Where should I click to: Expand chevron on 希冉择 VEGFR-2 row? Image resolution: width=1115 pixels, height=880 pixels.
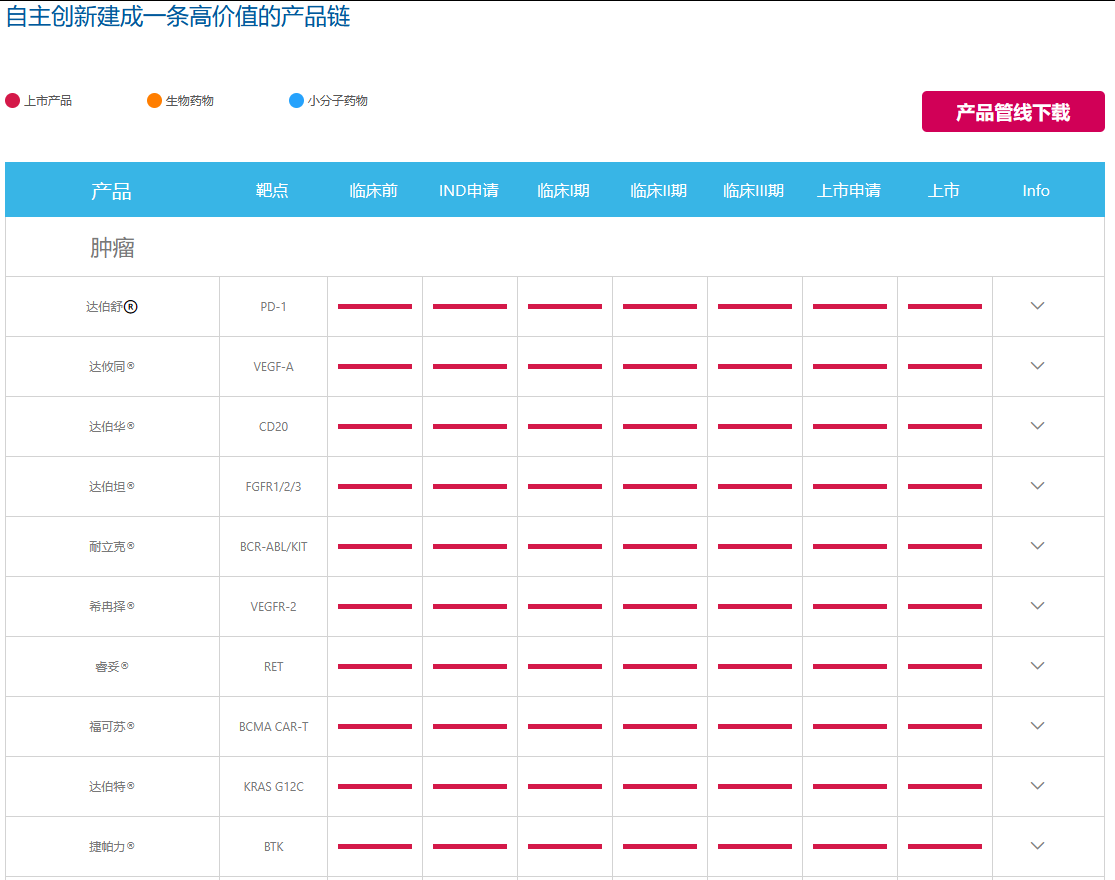tap(1037, 606)
